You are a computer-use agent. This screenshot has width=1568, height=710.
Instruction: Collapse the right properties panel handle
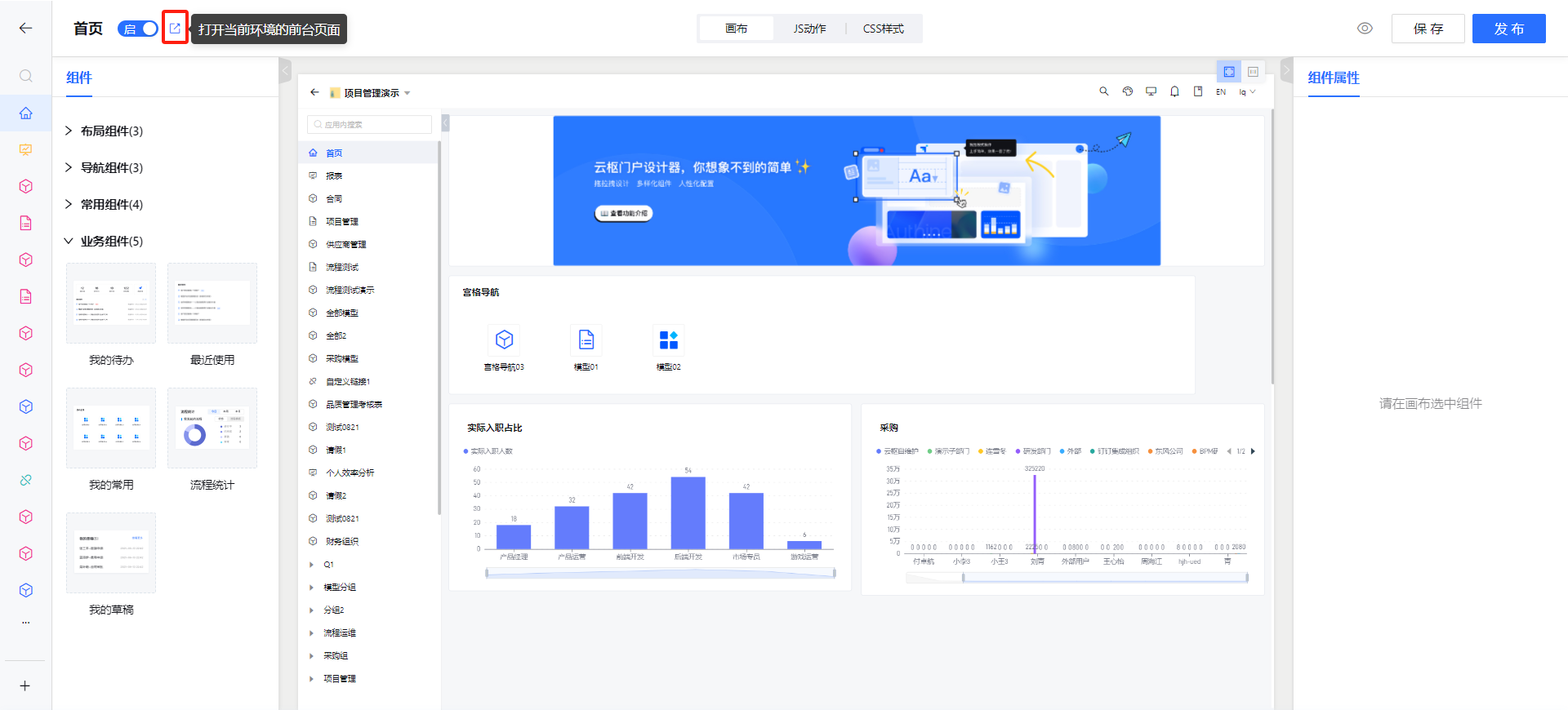click(x=1287, y=70)
